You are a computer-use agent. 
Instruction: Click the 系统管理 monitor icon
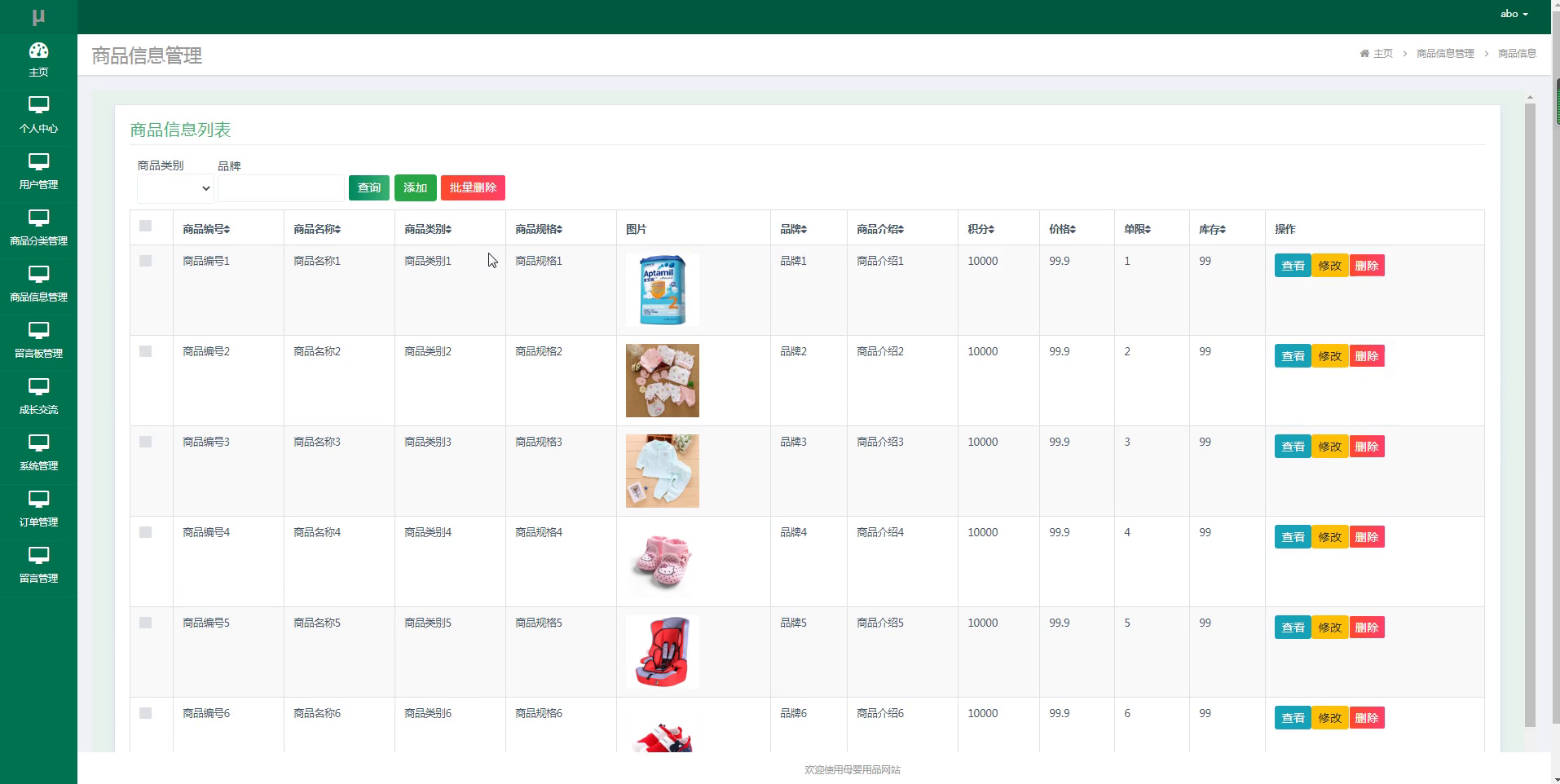pos(38,443)
